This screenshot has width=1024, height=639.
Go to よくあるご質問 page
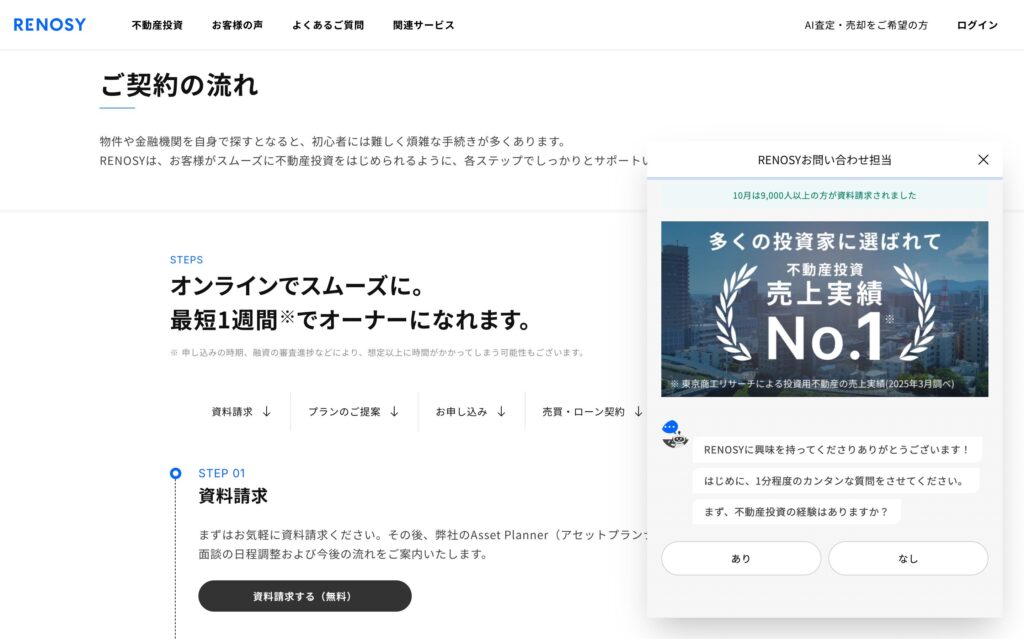[328, 25]
